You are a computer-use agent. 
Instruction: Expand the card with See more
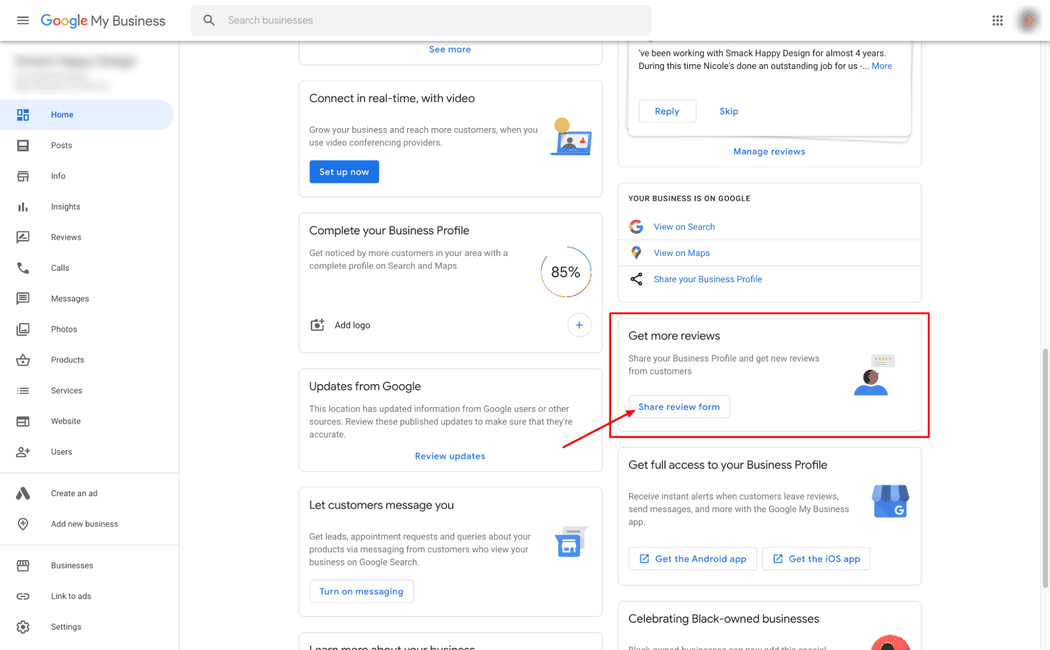pyautogui.click(x=450, y=49)
